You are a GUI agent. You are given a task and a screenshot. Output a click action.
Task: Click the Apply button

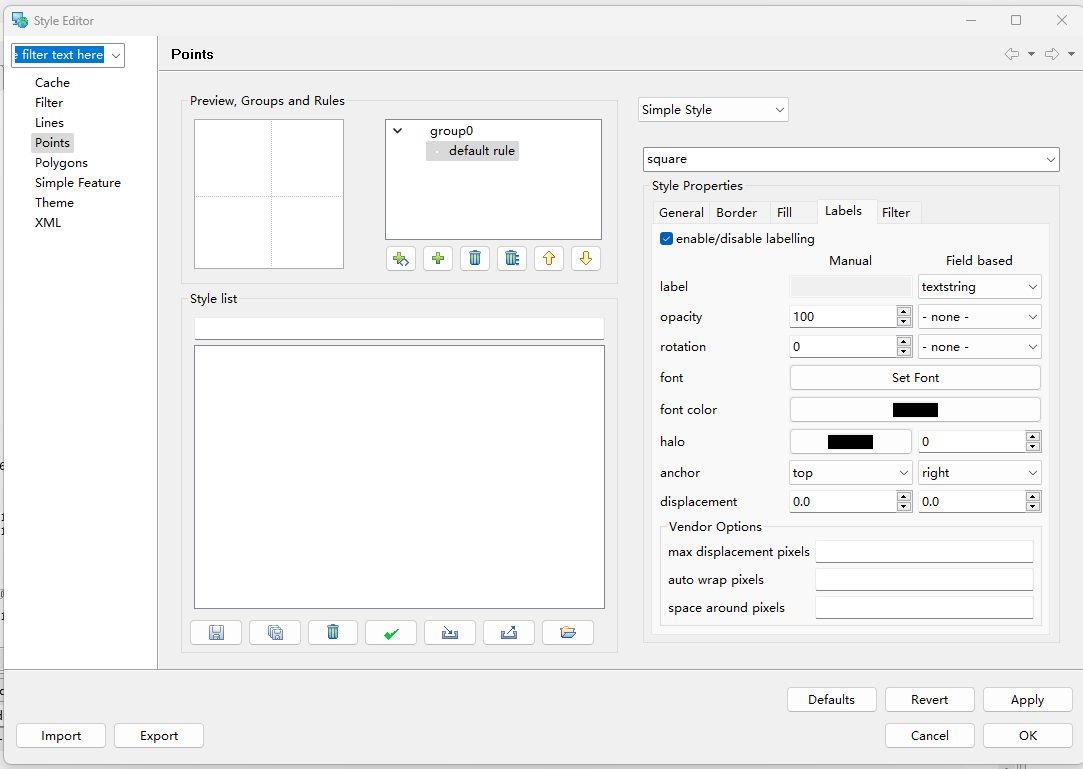[x=1028, y=700]
